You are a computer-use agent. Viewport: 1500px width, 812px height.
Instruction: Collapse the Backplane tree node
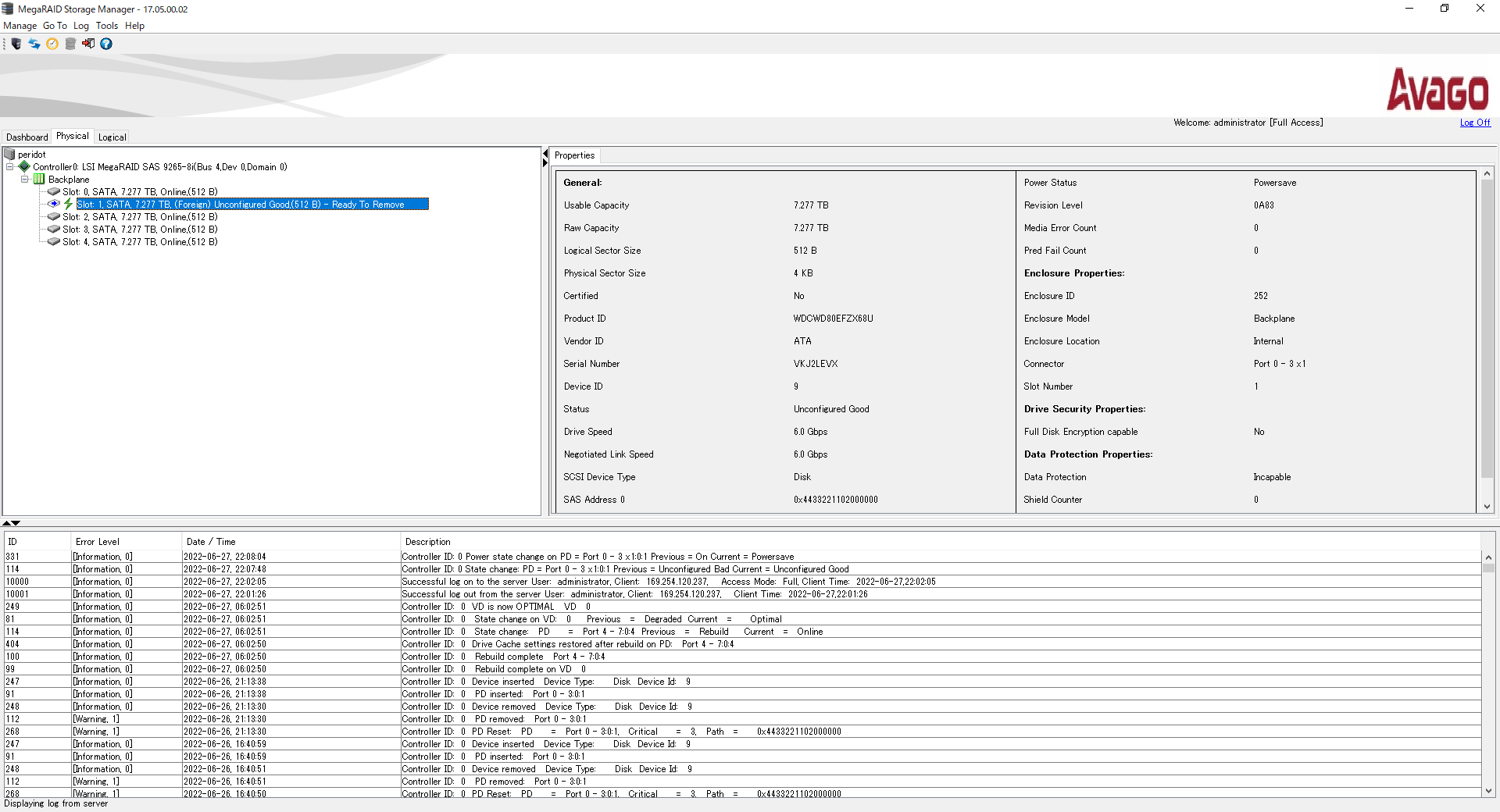[x=24, y=179]
